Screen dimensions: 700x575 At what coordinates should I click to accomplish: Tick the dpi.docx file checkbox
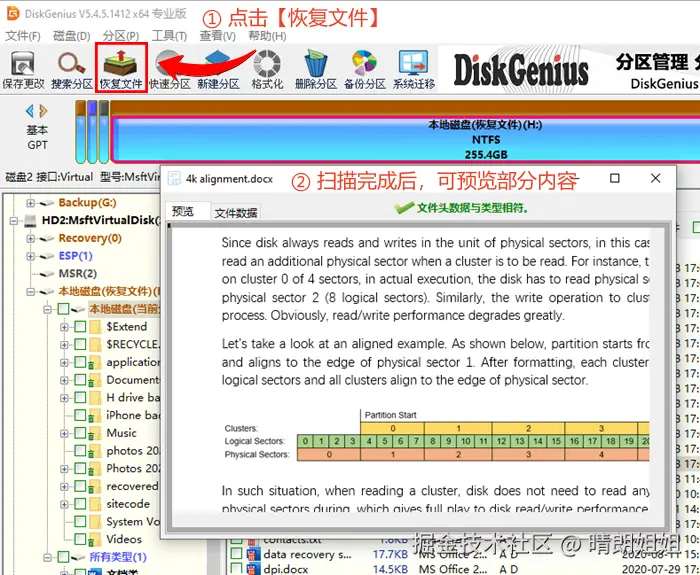click(236, 569)
